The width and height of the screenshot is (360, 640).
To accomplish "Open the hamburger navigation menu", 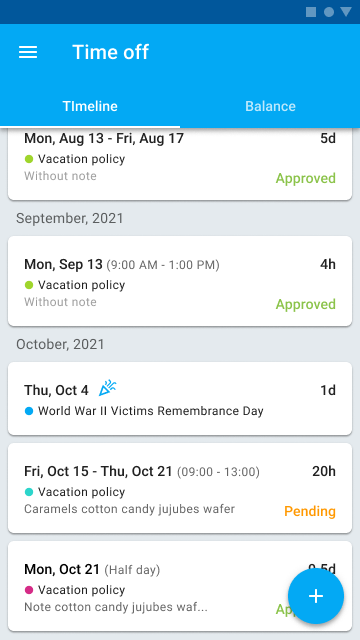I will tap(28, 52).
